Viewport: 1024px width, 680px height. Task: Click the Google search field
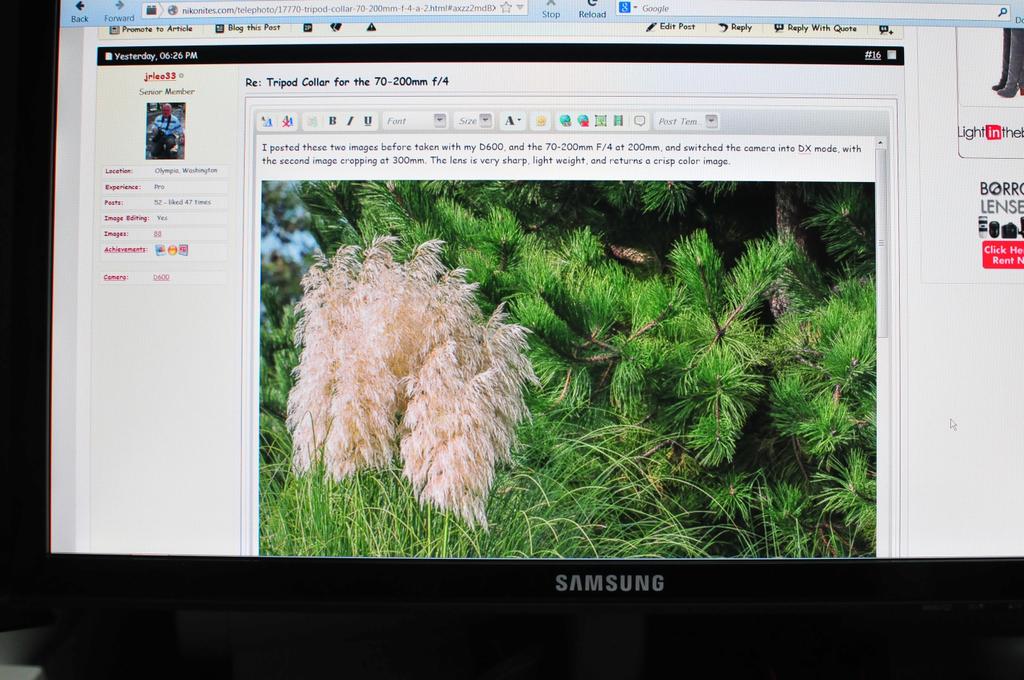[820, 9]
